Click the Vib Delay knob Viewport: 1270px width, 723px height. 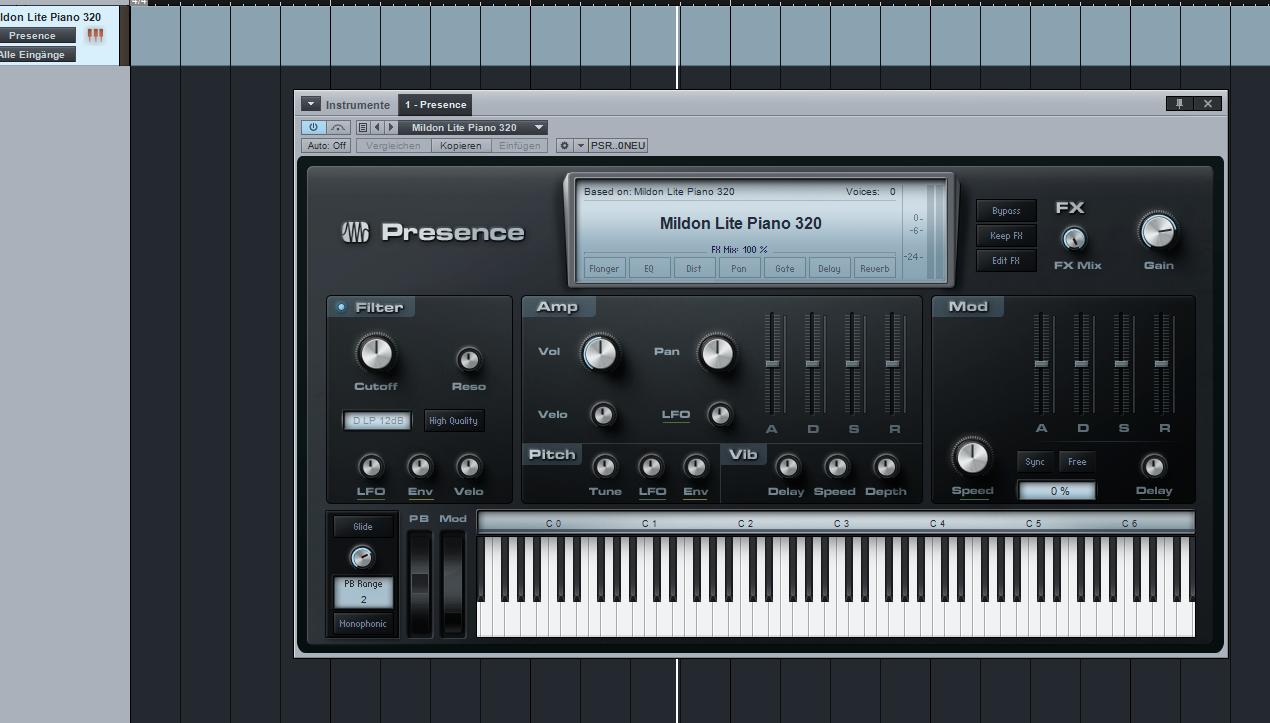(787, 467)
